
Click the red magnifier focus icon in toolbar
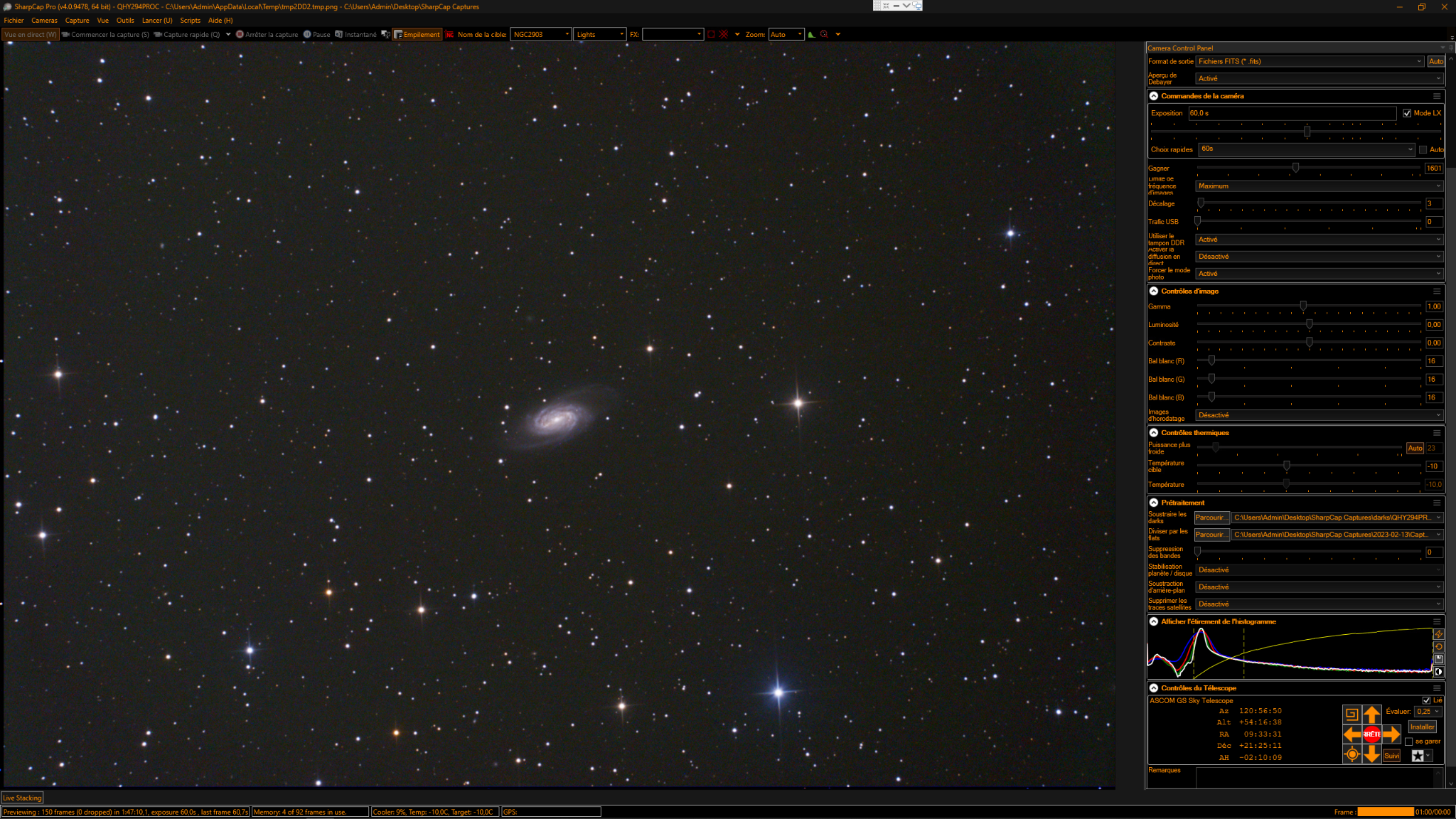825,34
